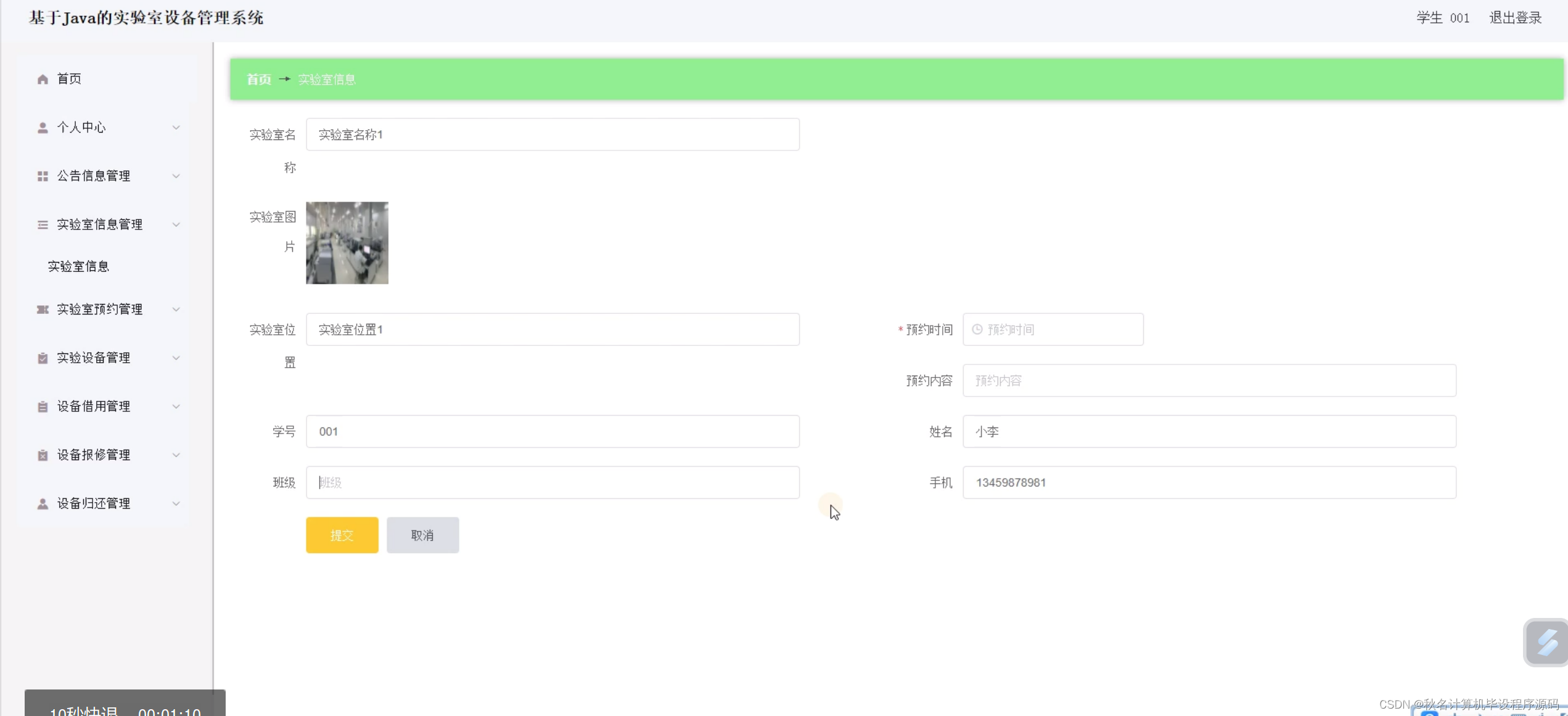Open the 预约时间 time picker field
This screenshot has width=1568, height=716.
pyautogui.click(x=1053, y=330)
